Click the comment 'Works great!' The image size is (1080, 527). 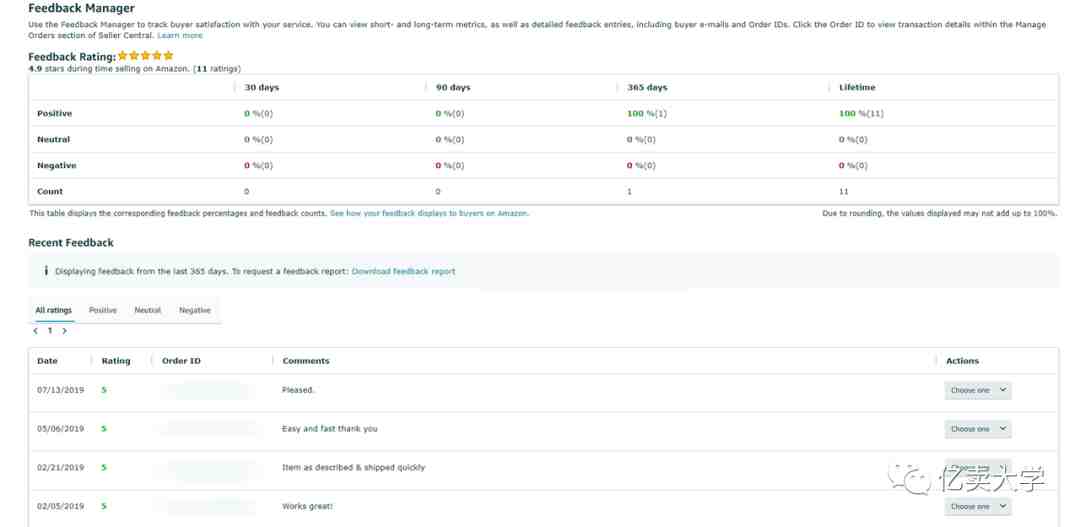point(307,506)
